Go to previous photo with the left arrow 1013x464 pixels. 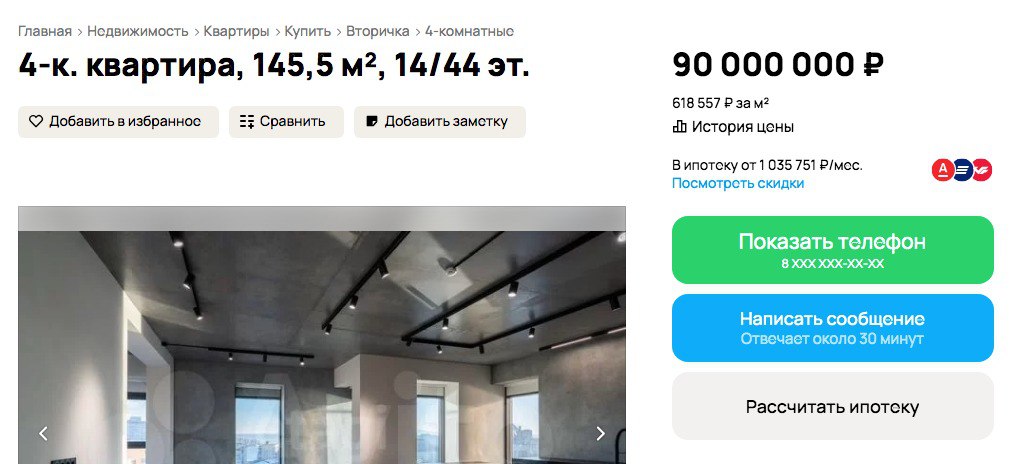43,433
